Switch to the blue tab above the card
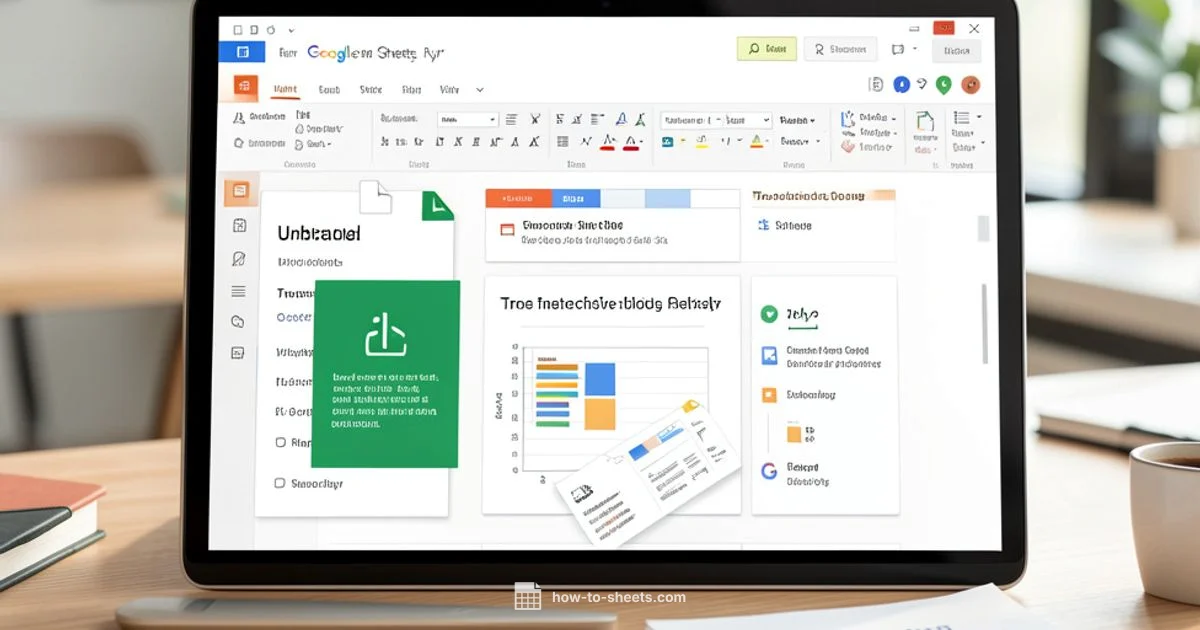The height and width of the screenshot is (630, 1200). pyautogui.click(x=575, y=199)
